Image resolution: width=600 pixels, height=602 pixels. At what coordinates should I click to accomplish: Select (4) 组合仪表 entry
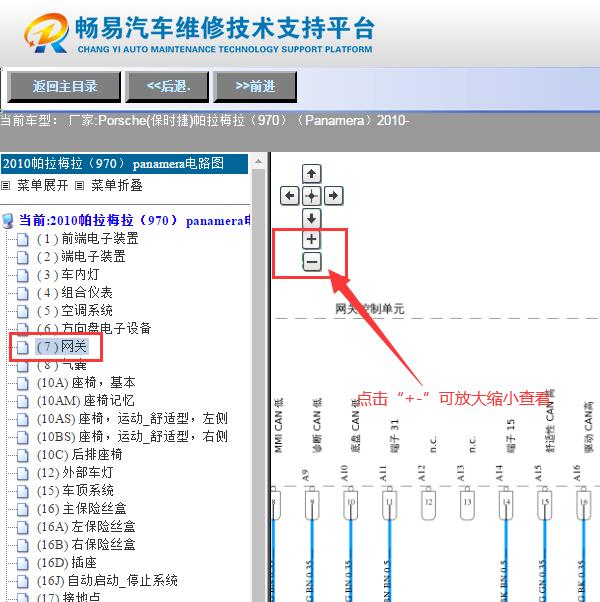(x=74, y=293)
